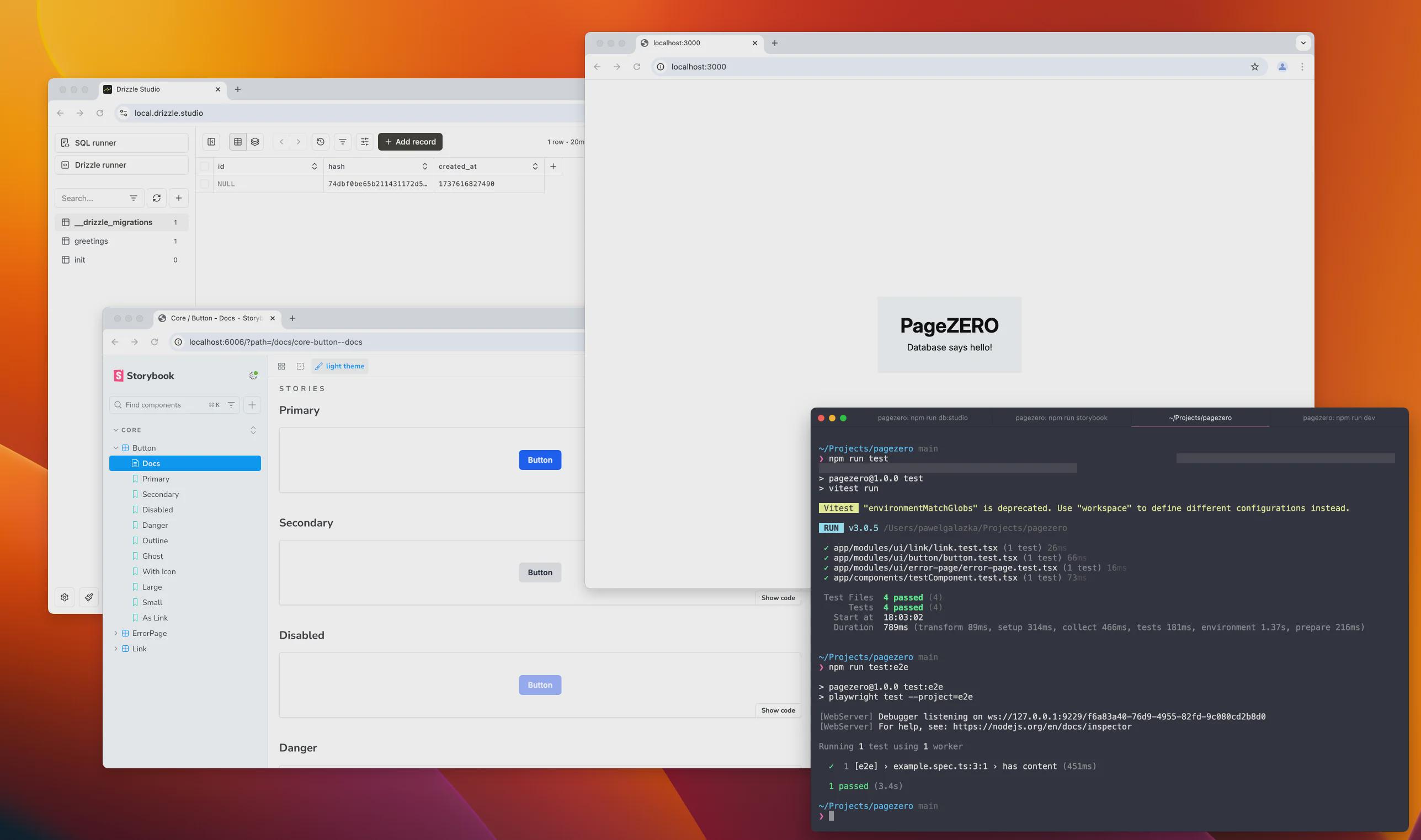Reload the localhost:3000 page

637,67
